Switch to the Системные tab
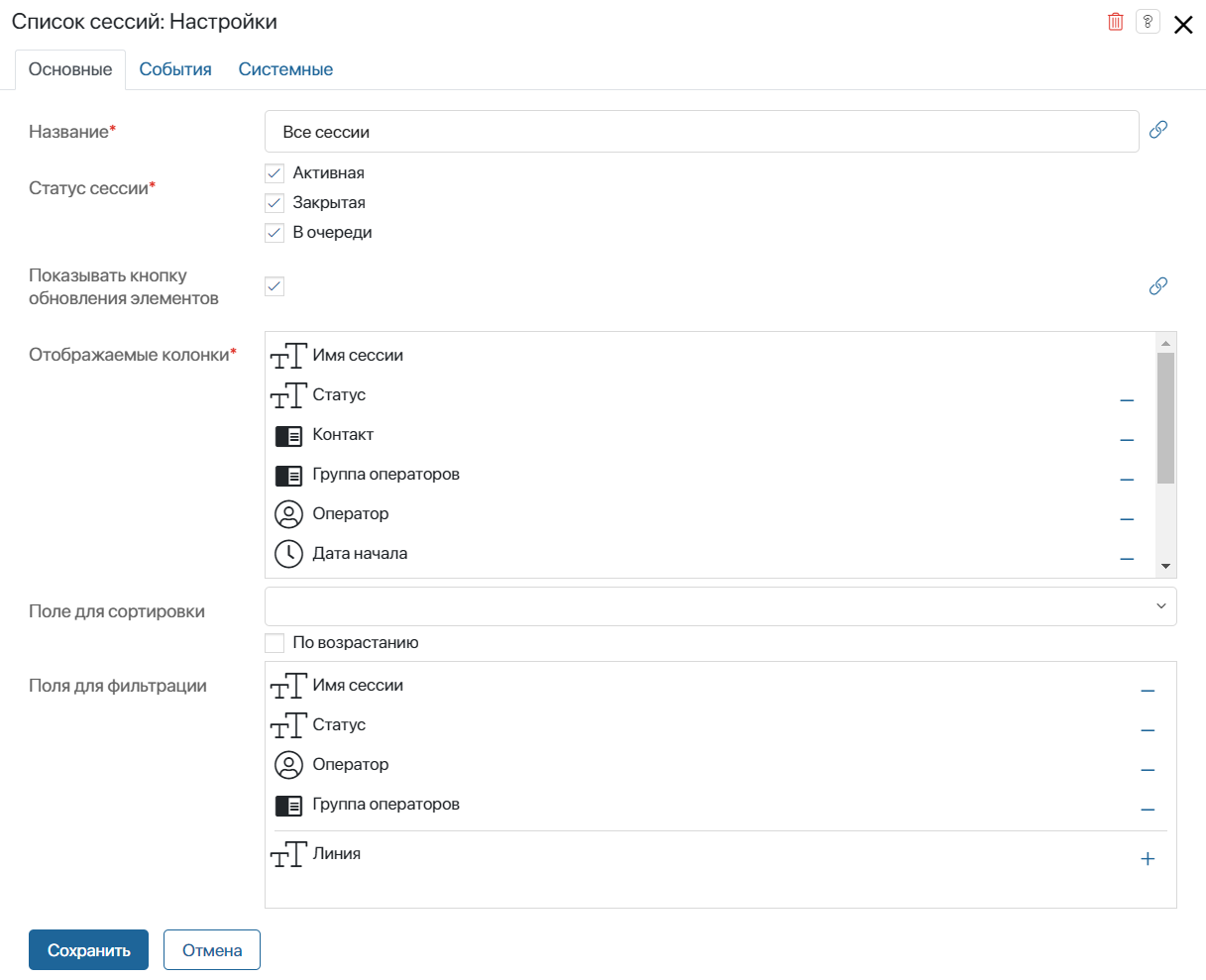Image resolution: width=1206 pixels, height=980 pixels. pyautogui.click(x=285, y=69)
